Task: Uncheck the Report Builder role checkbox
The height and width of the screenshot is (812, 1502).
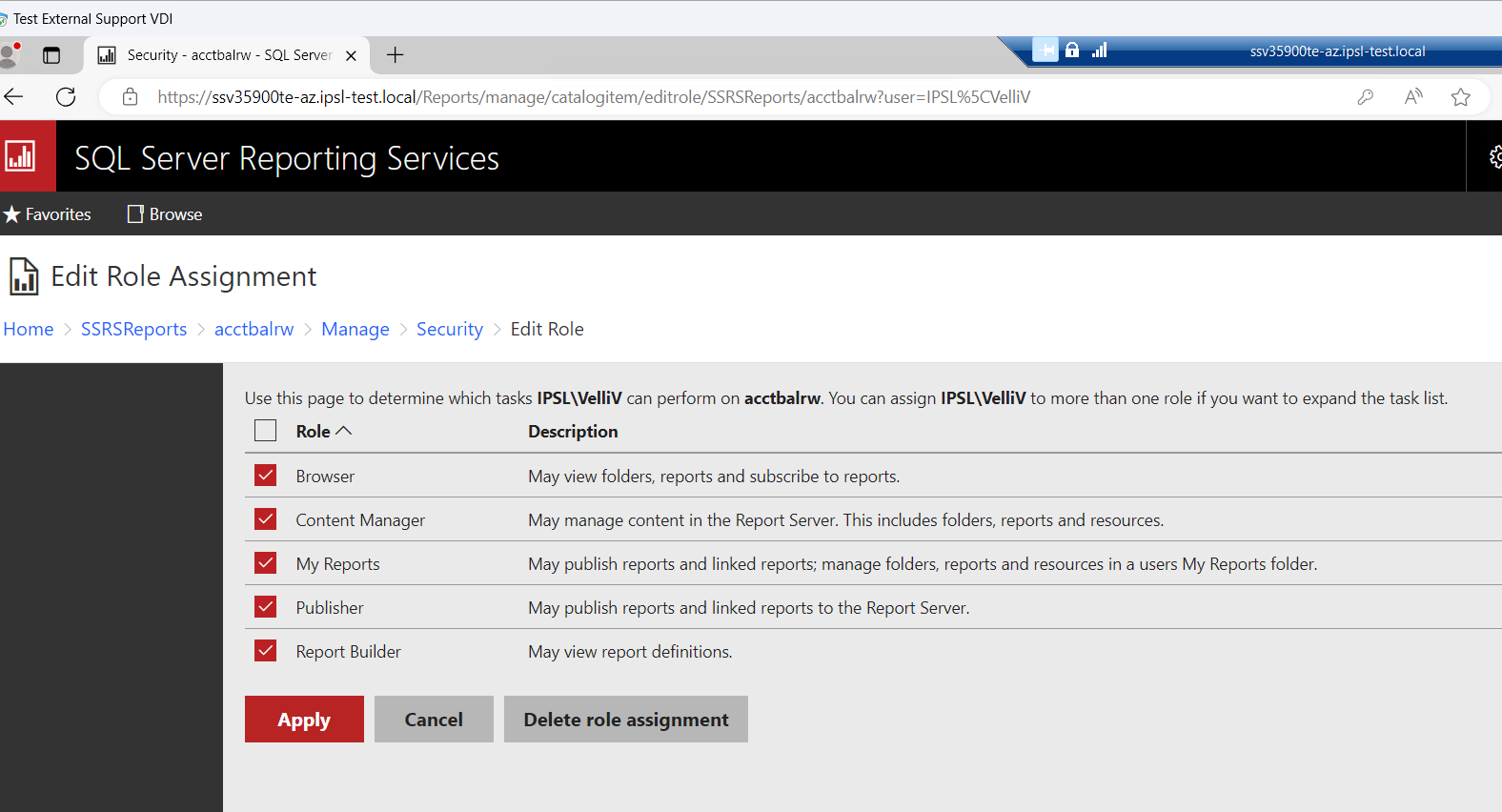Action: click(266, 650)
